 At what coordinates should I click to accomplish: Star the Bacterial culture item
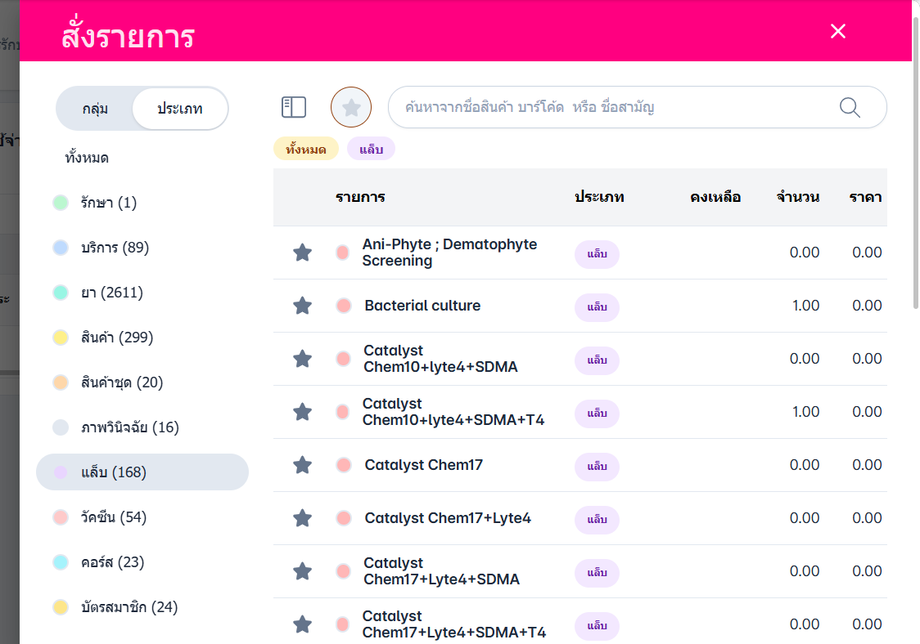point(302,305)
